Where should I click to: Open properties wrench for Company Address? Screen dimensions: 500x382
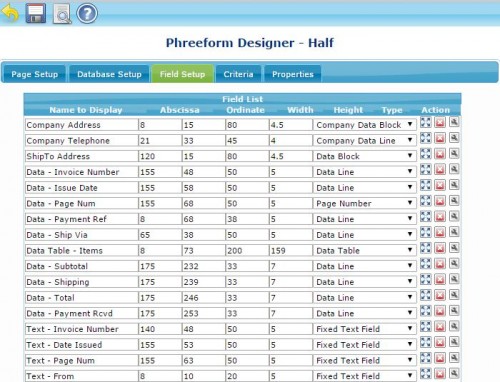coord(454,122)
